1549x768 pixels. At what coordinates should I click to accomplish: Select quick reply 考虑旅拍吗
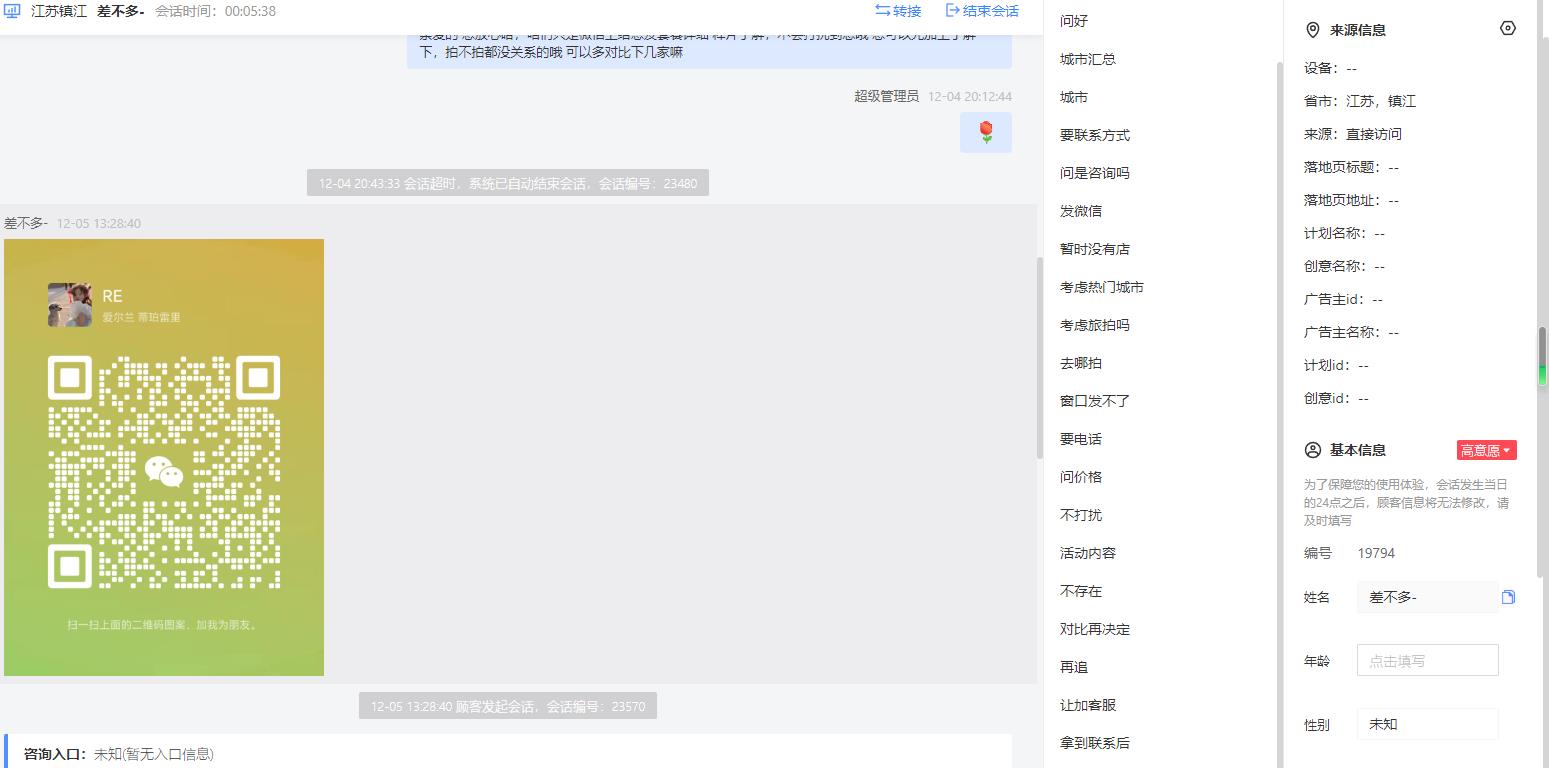coord(1095,325)
